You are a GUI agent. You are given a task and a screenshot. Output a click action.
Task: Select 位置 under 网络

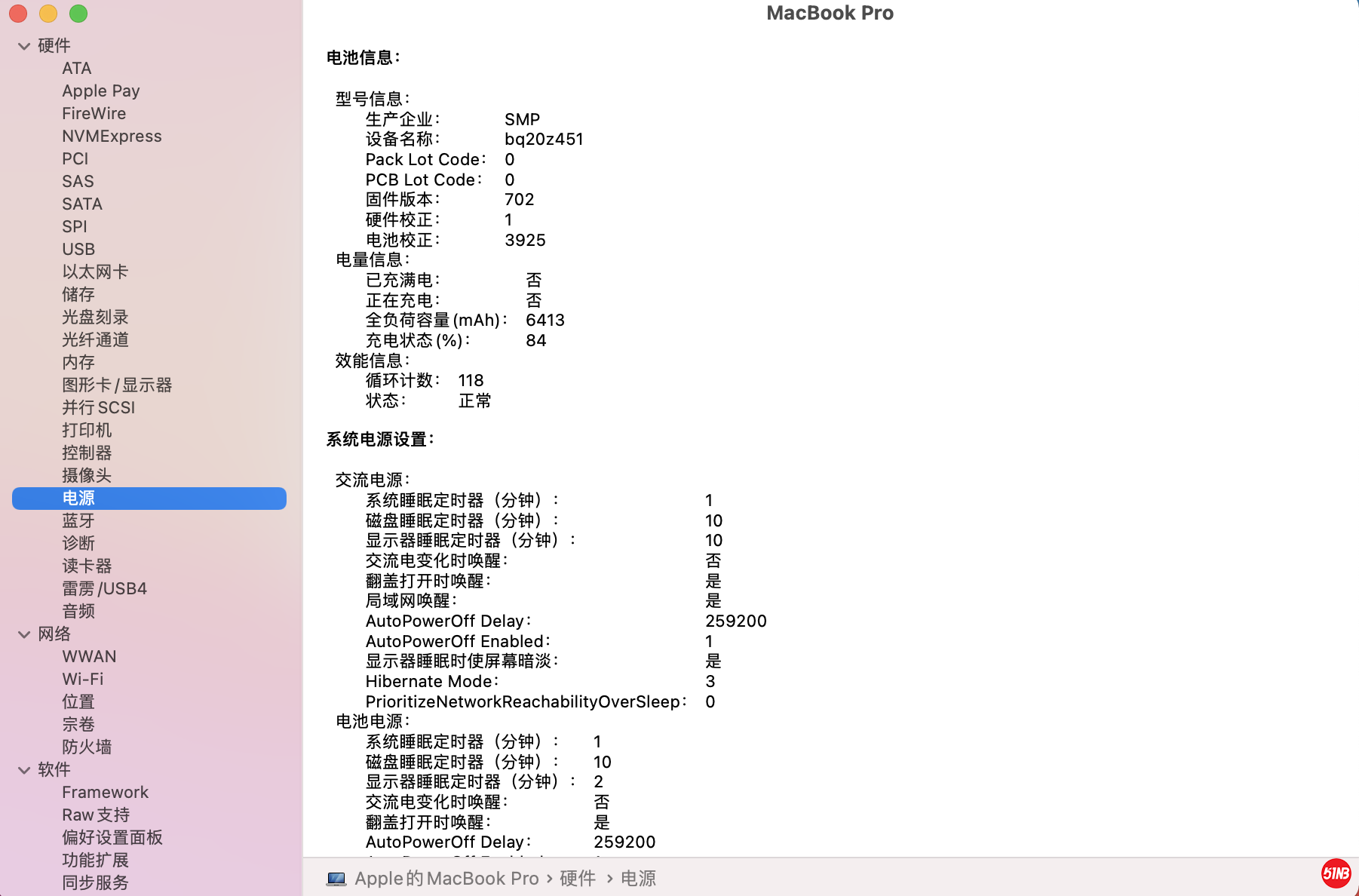tap(78, 702)
